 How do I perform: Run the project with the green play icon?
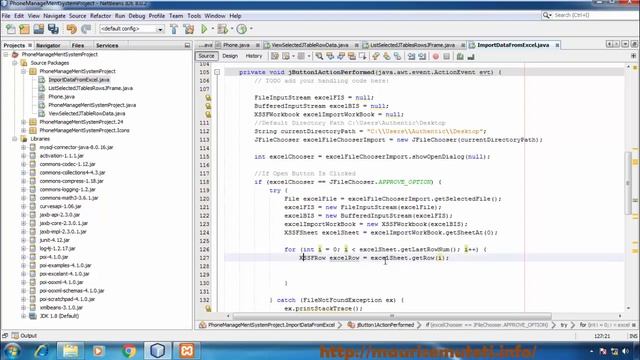click(x=204, y=29)
